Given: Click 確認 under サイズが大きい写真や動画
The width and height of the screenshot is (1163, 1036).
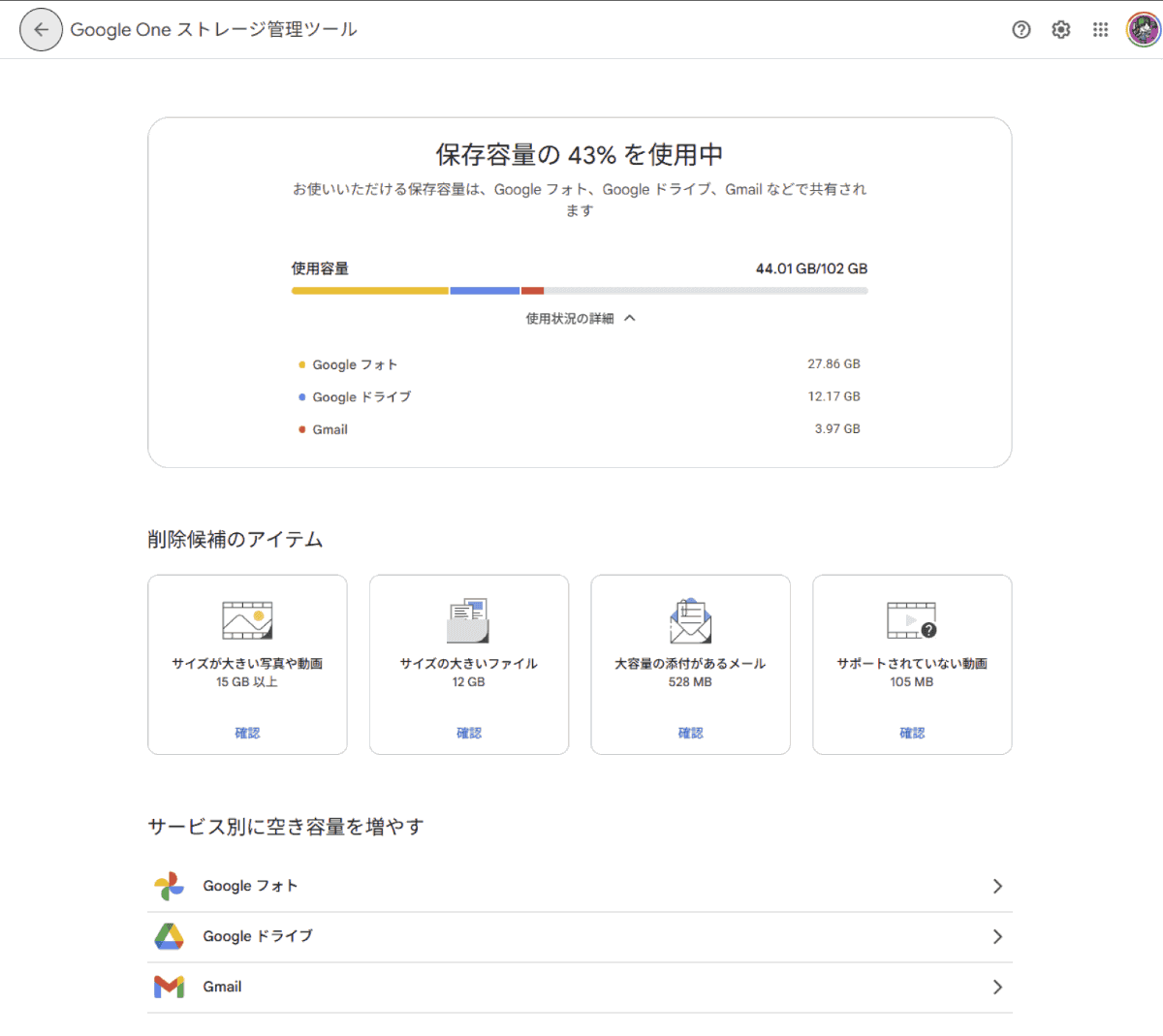Looking at the screenshot, I should [247, 733].
